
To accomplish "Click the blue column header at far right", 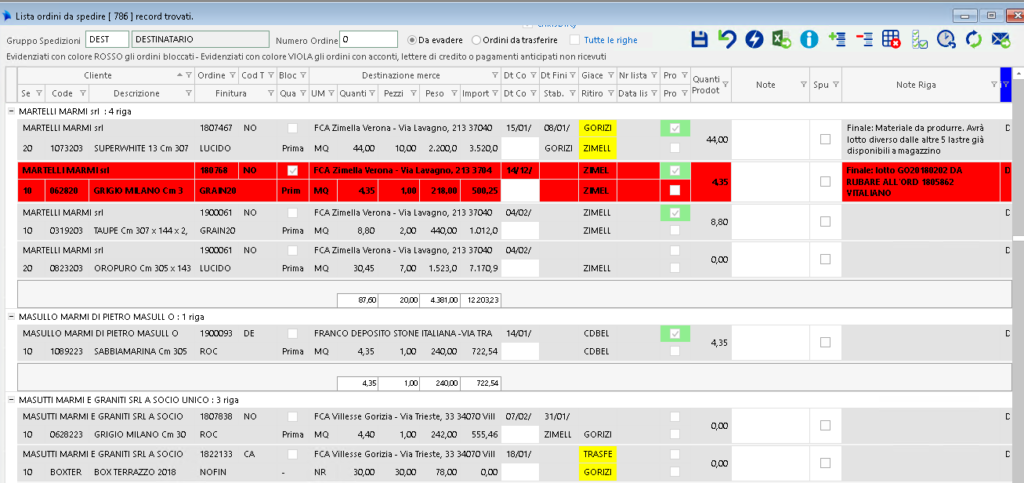I will (1005, 85).
